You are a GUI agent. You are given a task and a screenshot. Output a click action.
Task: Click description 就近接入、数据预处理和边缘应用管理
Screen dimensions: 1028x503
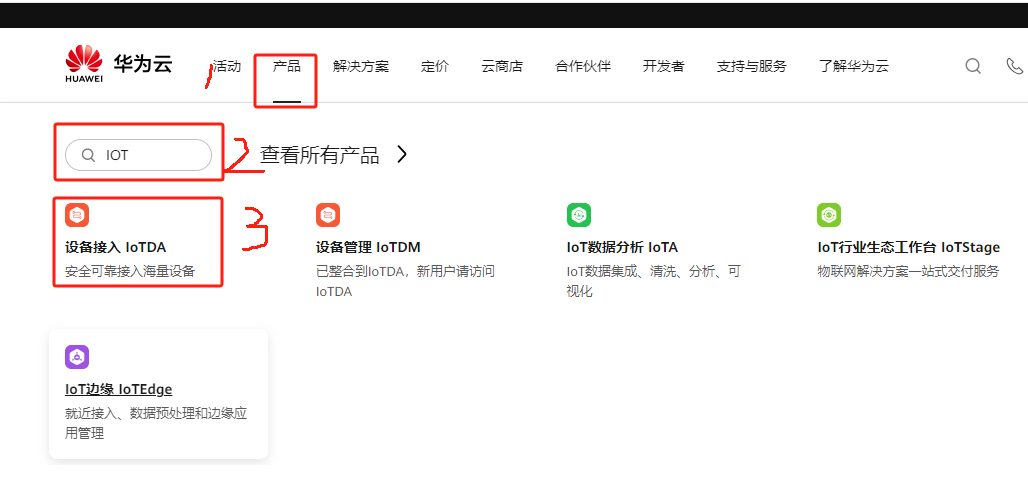(156, 423)
